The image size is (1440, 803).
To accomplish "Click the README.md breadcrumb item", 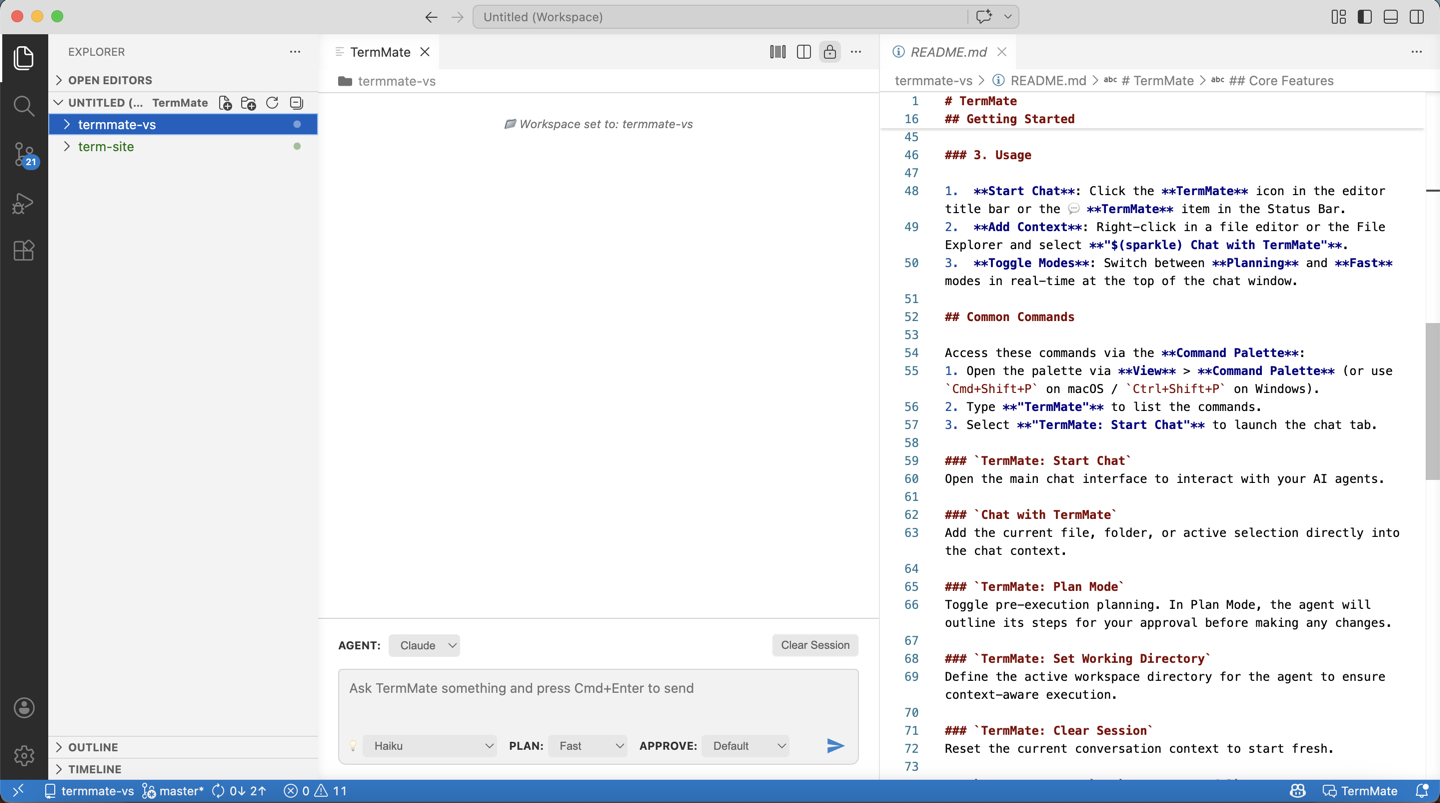I will pos(1048,81).
